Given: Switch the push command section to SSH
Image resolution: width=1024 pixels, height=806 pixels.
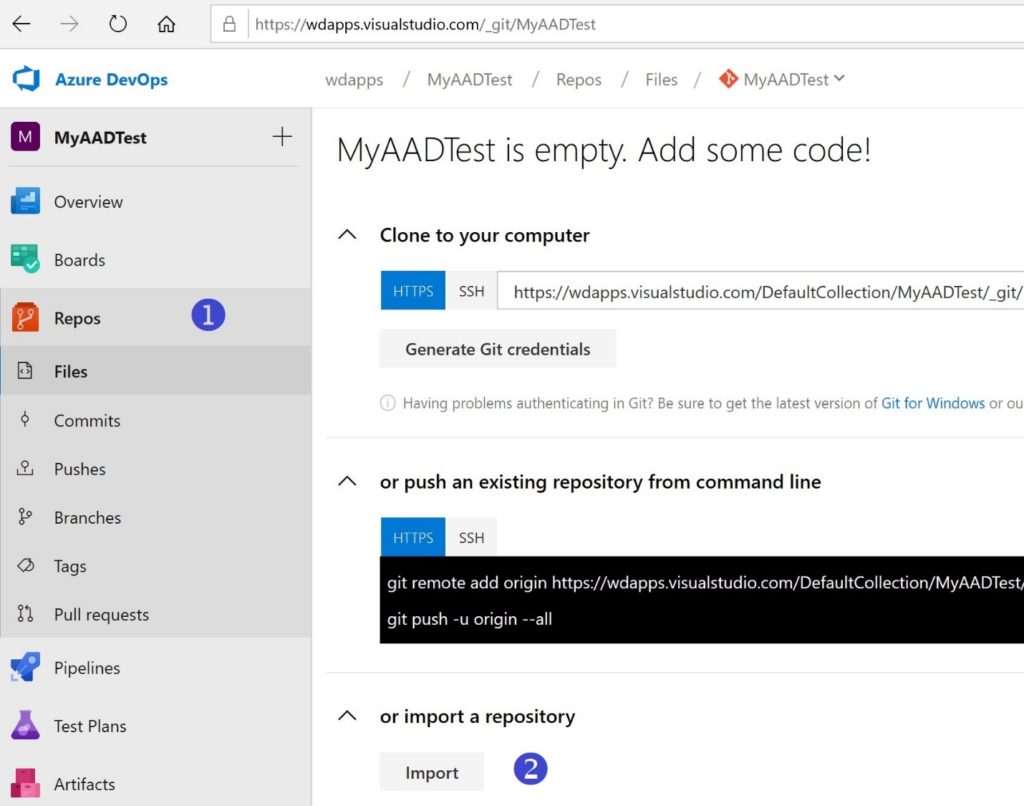Looking at the screenshot, I should [x=471, y=537].
